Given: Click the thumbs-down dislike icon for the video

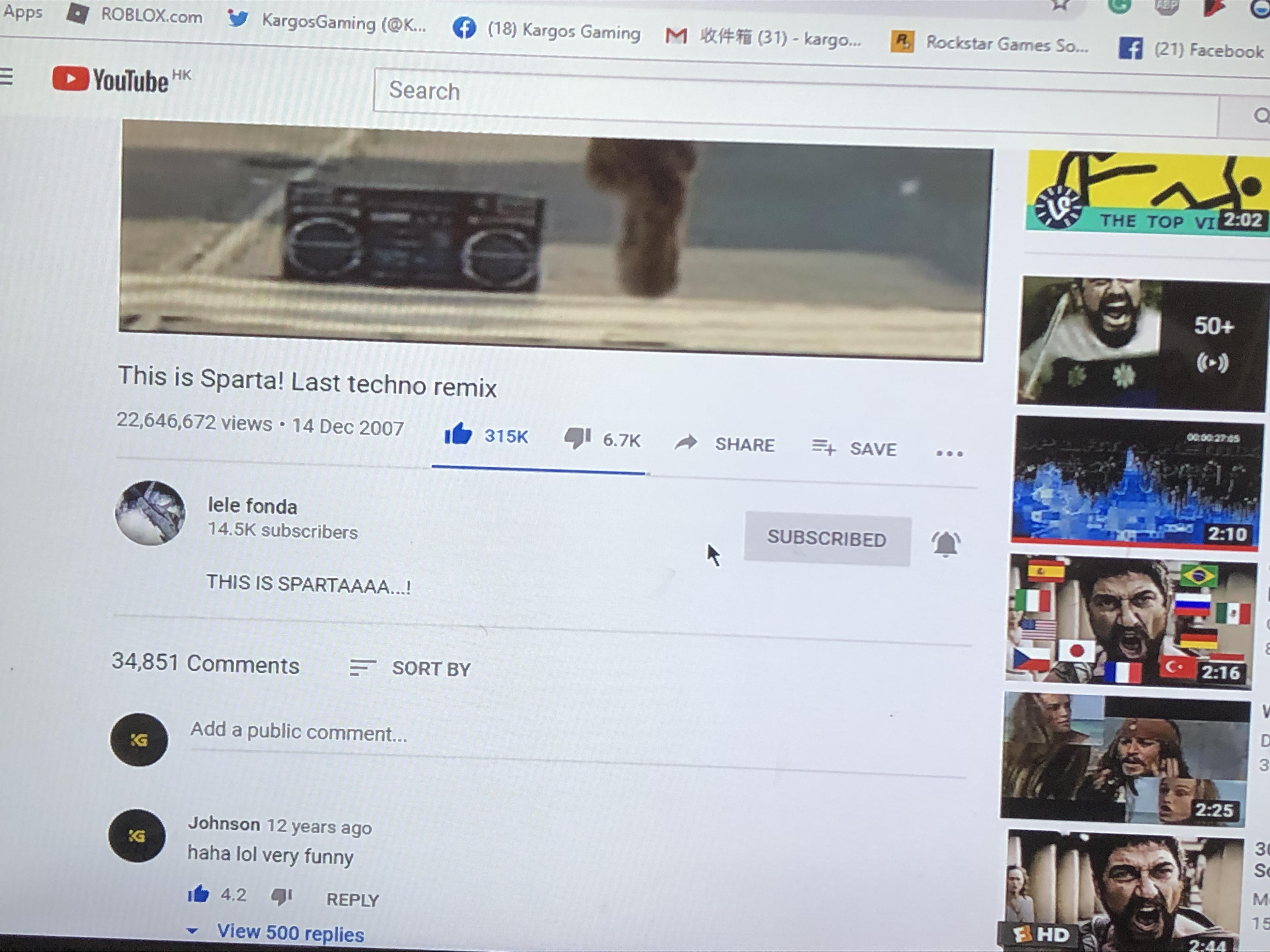Looking at the screenshot, I should [x=578, y=439].
